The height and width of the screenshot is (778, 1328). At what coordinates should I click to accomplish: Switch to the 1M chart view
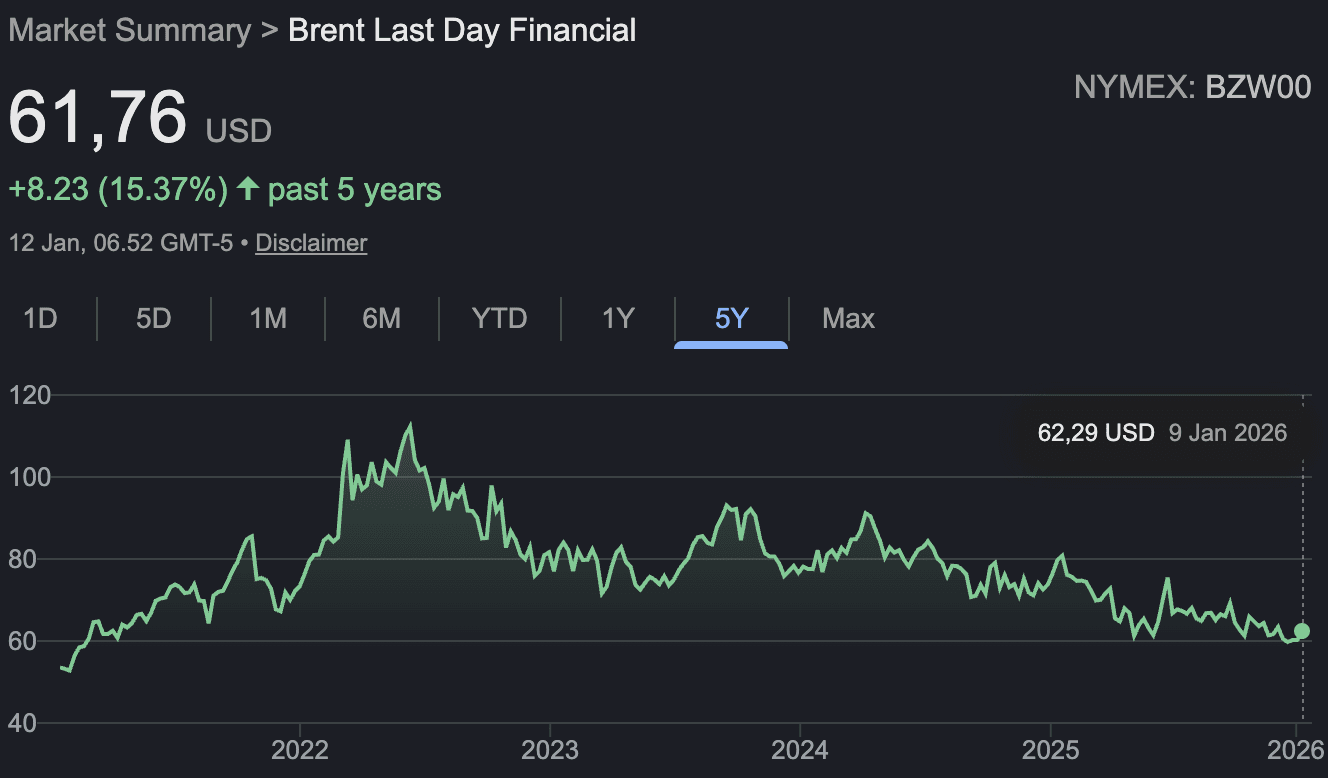tap(267, 318)
